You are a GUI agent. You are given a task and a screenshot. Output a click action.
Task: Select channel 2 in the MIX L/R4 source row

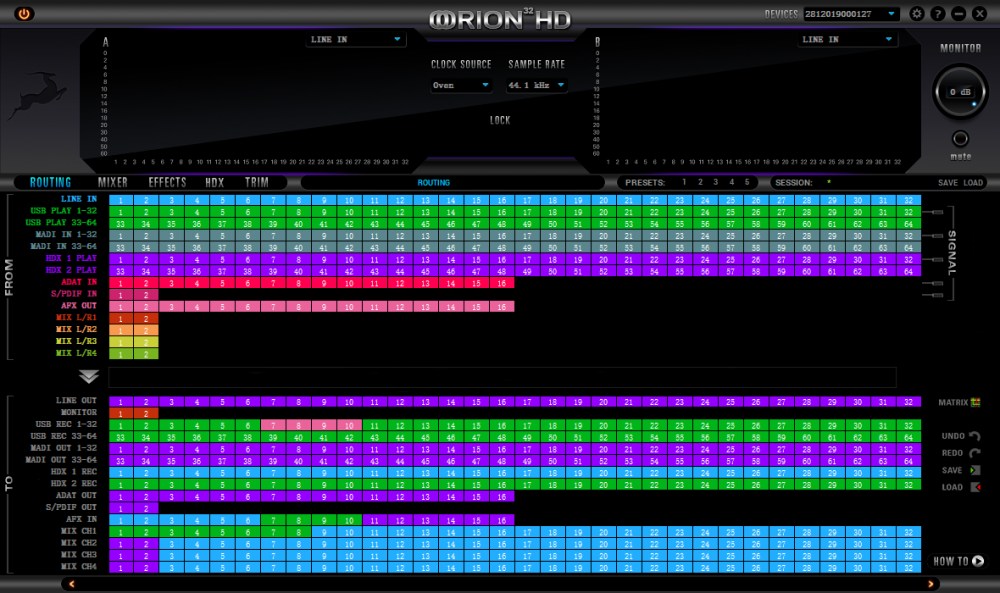point(146,354)
